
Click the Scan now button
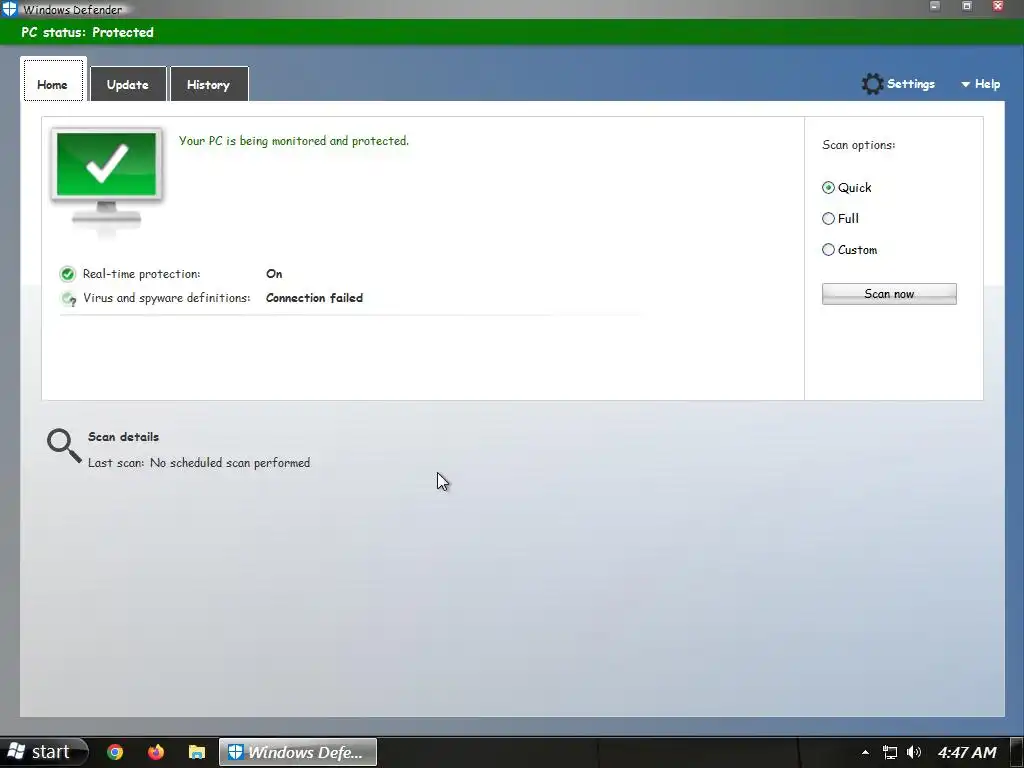[889, 294]
